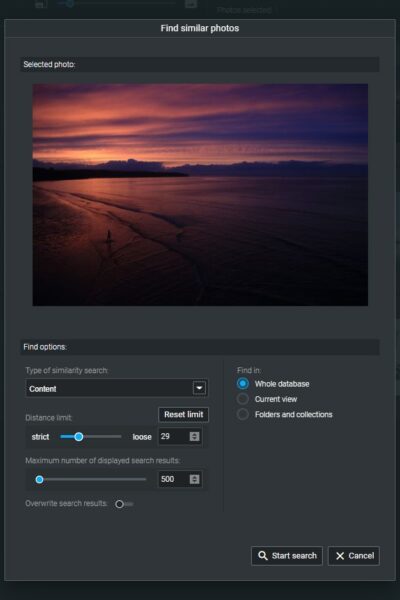Click the 'loose' label of distance slider
Image resolution: width=400 pixels, height=600 pixels.
click(142, 437)
